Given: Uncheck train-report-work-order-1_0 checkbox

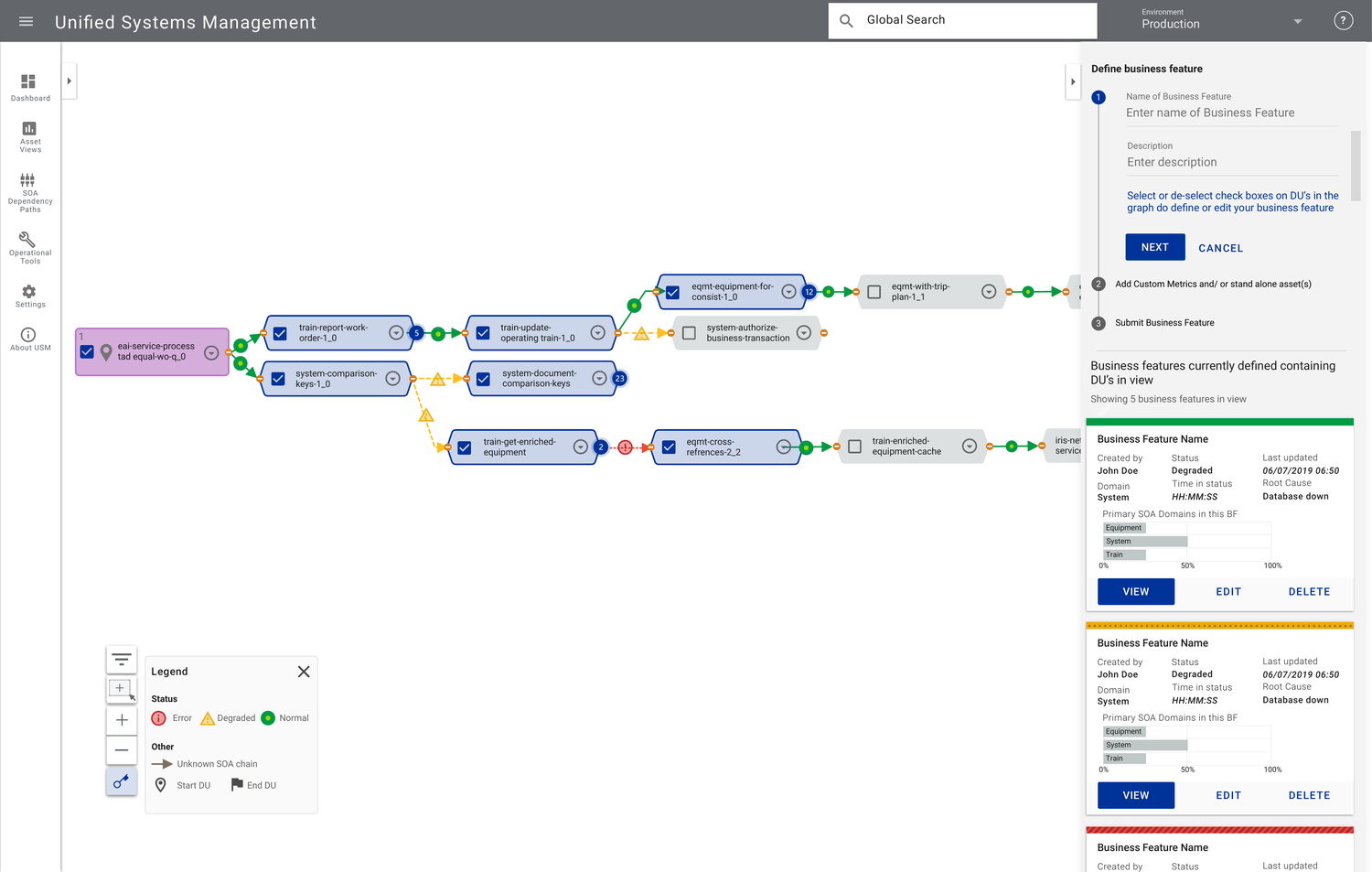Looking at the screenshot, I should (280, 333).
